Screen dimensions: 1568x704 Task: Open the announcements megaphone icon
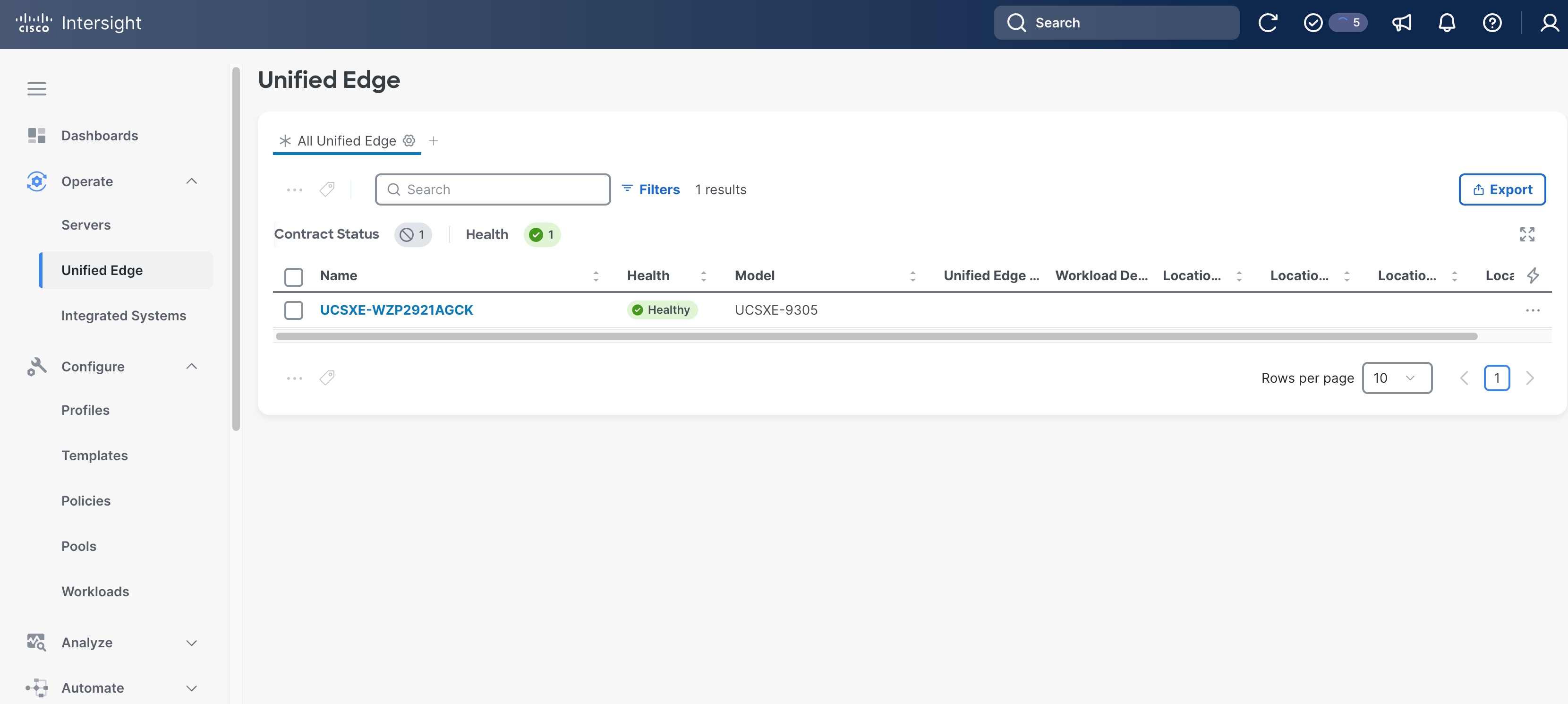point(1401,23)
